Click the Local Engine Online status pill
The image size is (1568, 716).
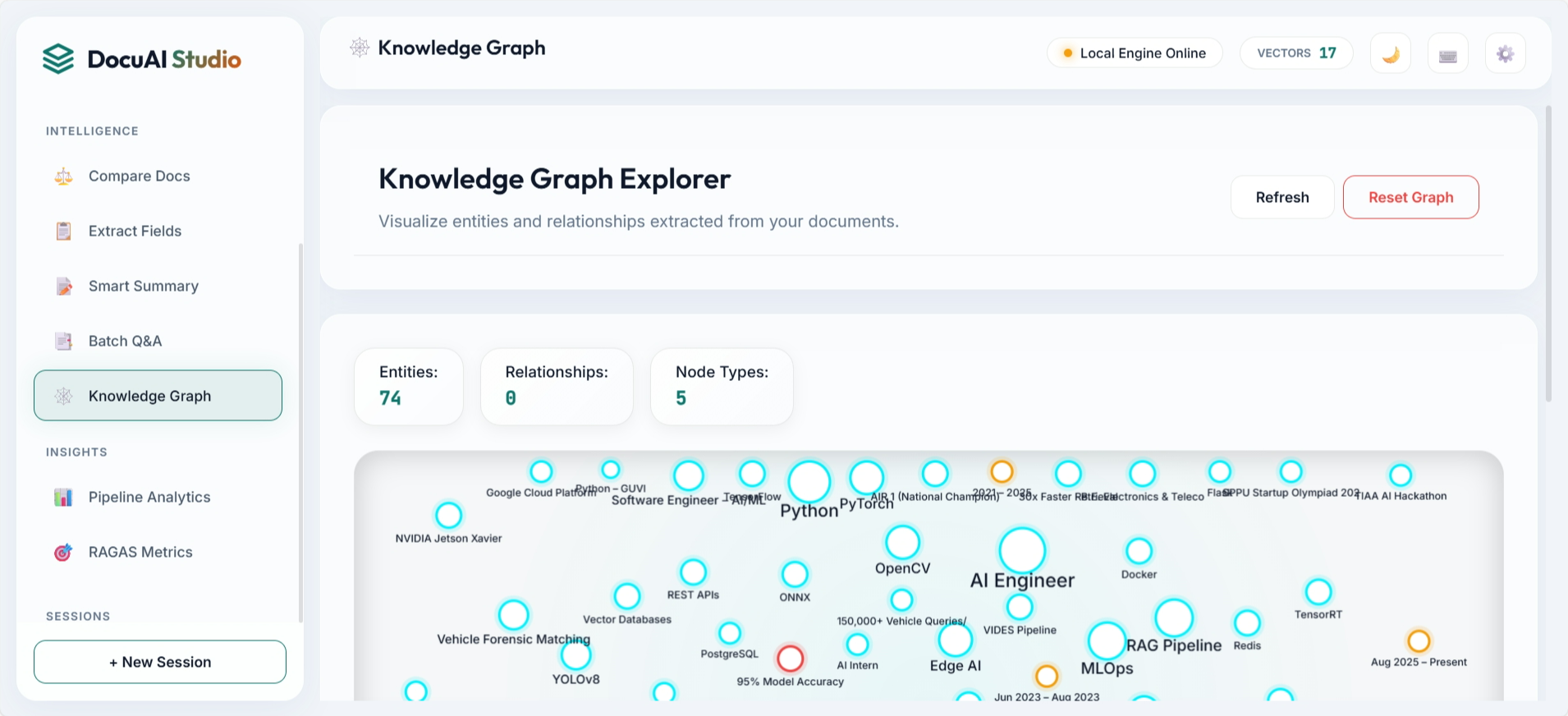tap(1135, 53)
